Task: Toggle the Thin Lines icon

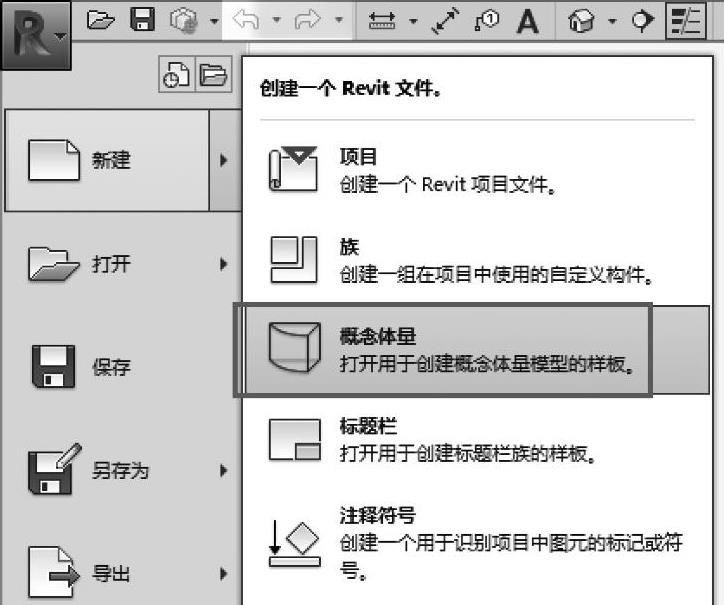Action: click(x=686, y=21)
